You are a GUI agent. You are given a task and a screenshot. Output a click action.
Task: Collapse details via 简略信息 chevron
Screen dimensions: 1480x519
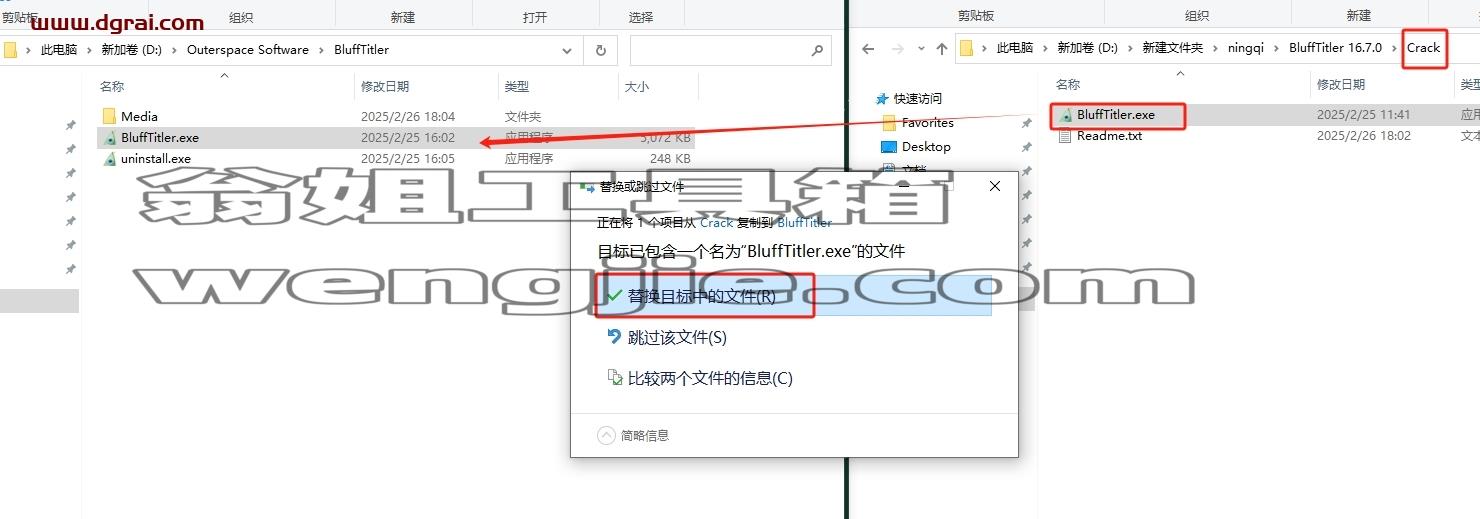pos(606,435)
